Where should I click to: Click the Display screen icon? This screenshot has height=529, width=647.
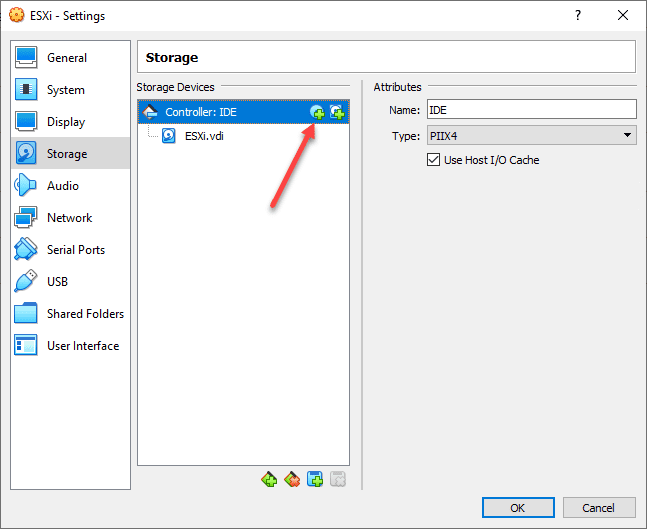[26, 121]
